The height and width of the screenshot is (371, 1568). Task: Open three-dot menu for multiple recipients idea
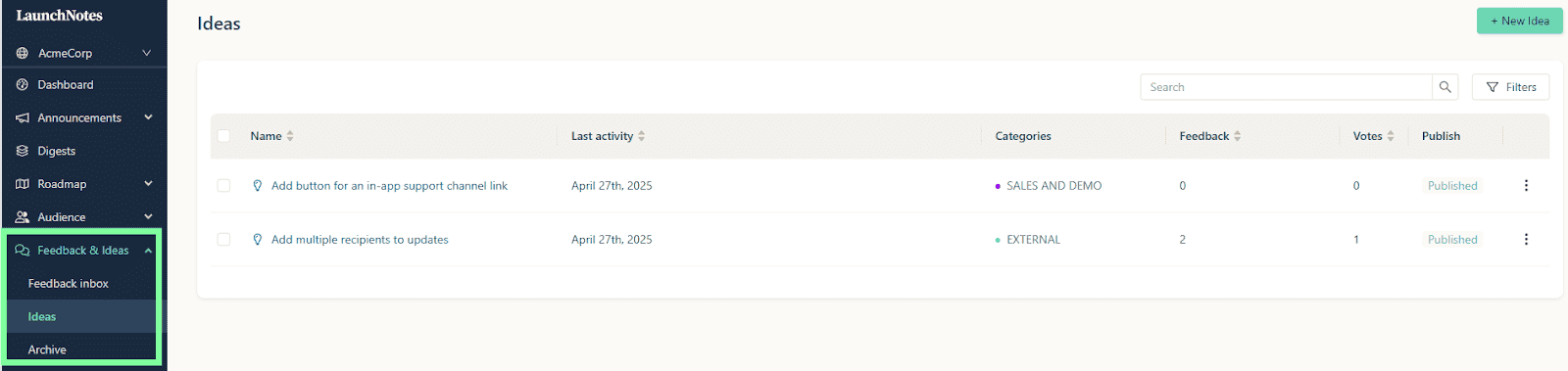tap(1526, 240)
